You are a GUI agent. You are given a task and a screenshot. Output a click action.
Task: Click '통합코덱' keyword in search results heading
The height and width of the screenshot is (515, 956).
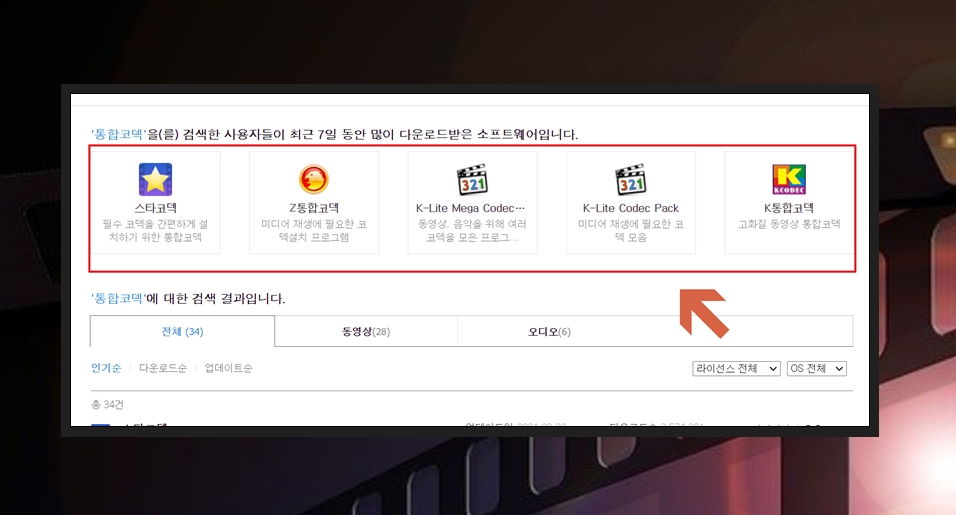(118, 299)
